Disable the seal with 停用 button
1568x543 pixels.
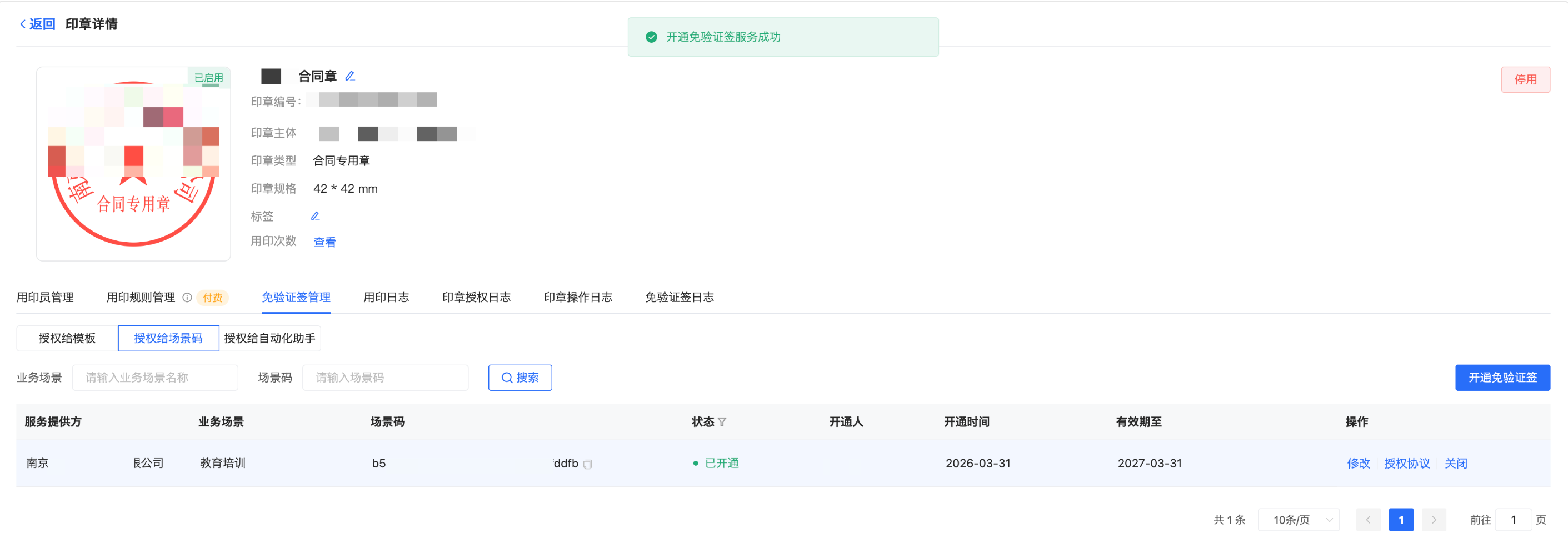coord(1525,79)
